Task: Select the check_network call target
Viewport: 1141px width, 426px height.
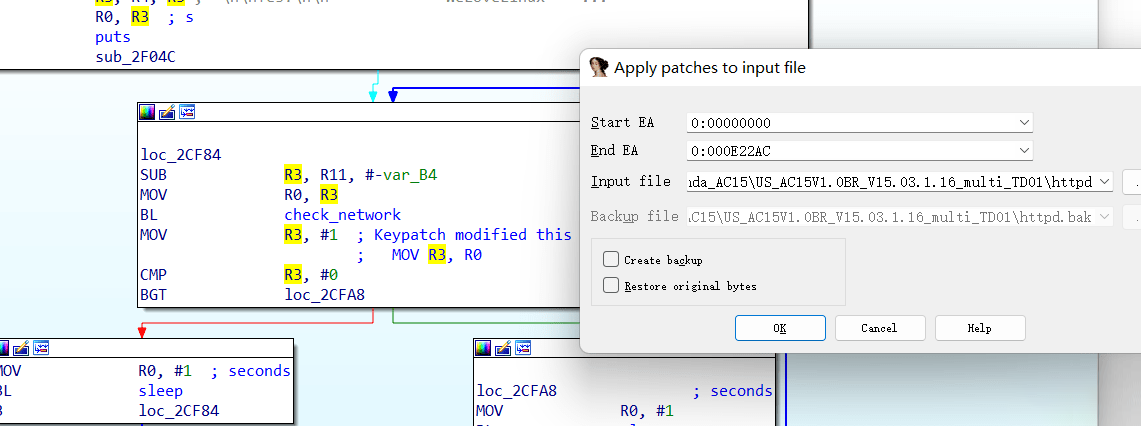Action: point(343,215)
